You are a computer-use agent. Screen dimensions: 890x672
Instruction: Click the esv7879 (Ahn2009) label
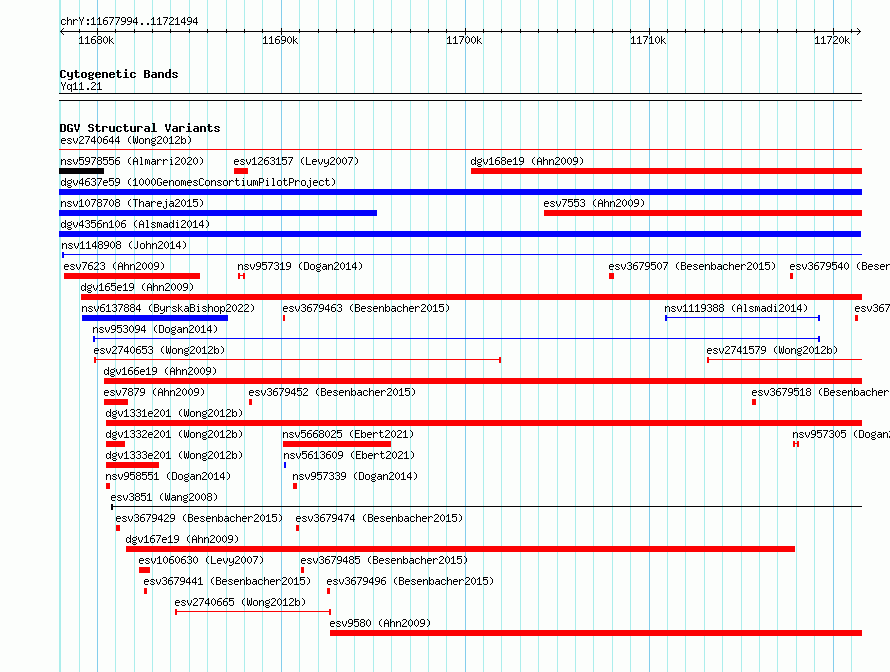click(x=154, y=392)
